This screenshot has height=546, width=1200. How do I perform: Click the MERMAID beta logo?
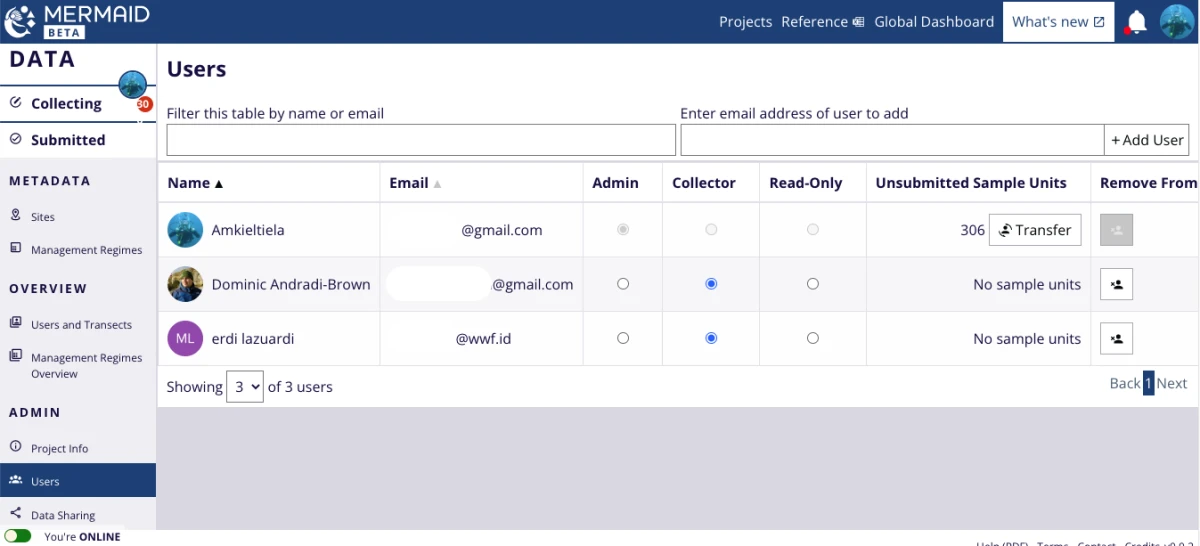[x=76, y=21]
